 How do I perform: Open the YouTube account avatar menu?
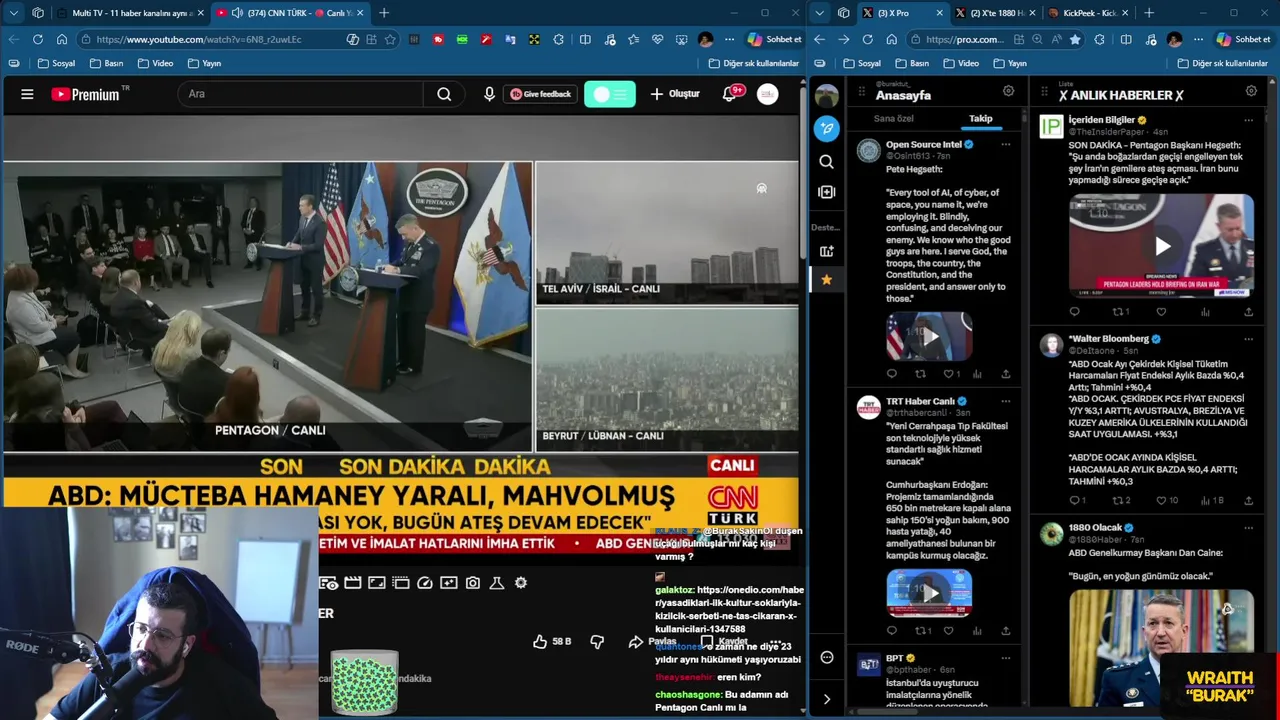click(x=767, y=94)
